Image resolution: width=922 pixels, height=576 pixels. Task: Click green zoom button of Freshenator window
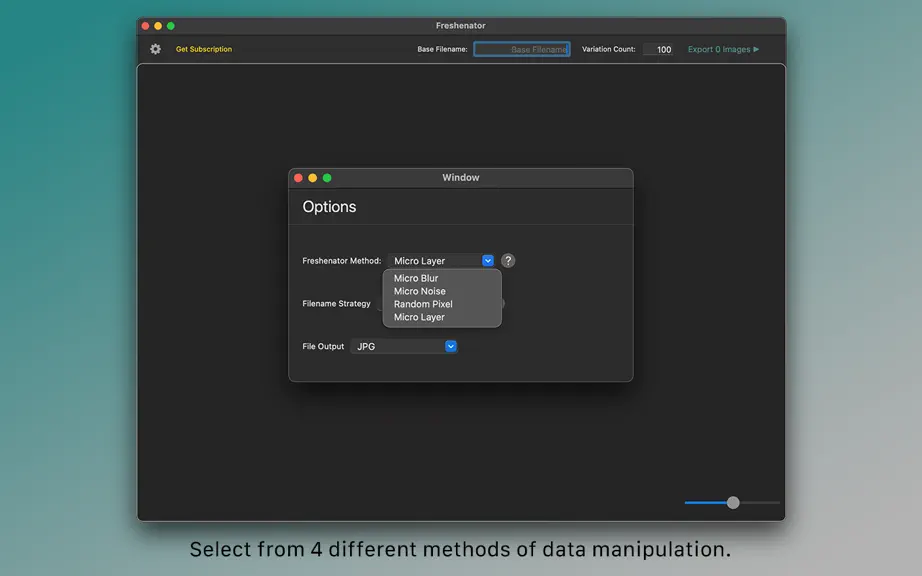click(x=171, y=26)
